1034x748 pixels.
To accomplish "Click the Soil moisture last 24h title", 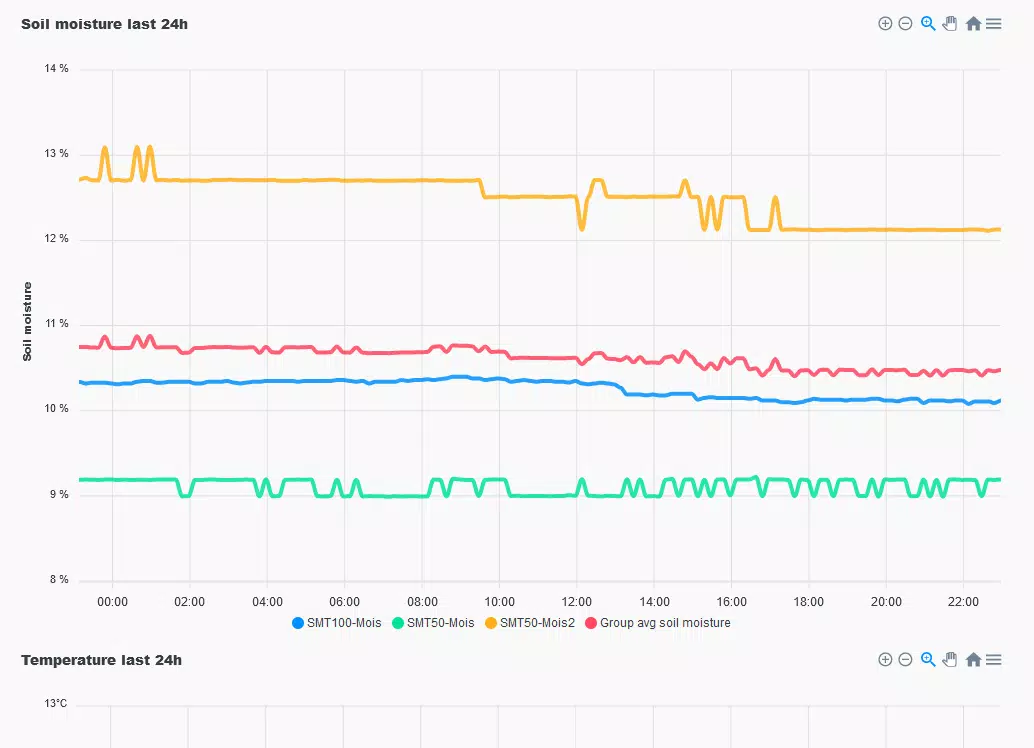I will (x=104, y=24).
